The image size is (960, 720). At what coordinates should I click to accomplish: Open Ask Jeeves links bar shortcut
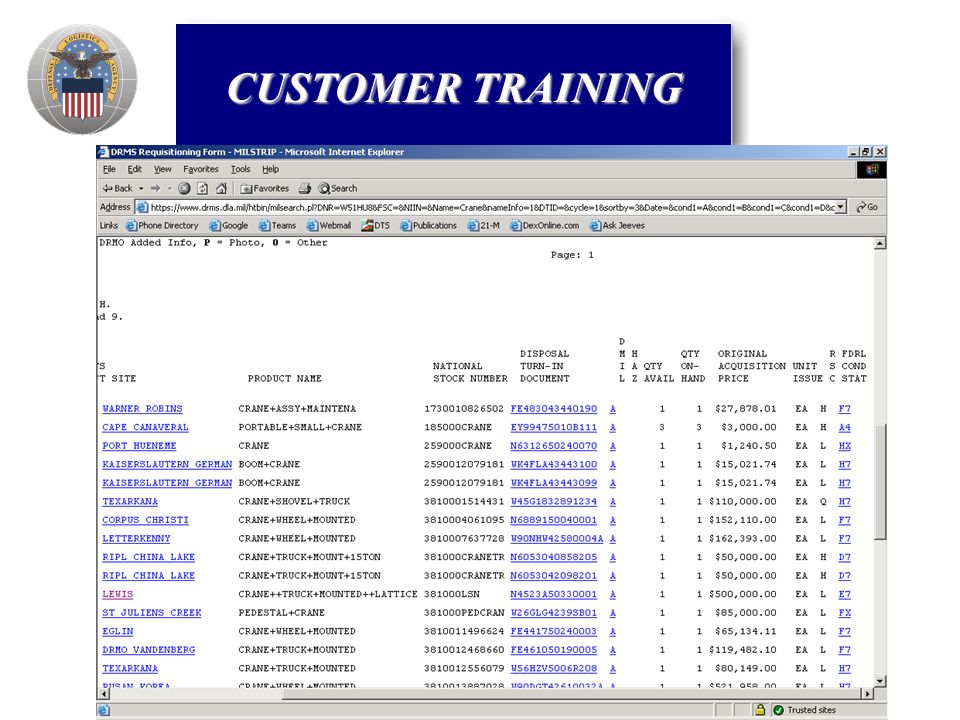[x=617, y=225]
